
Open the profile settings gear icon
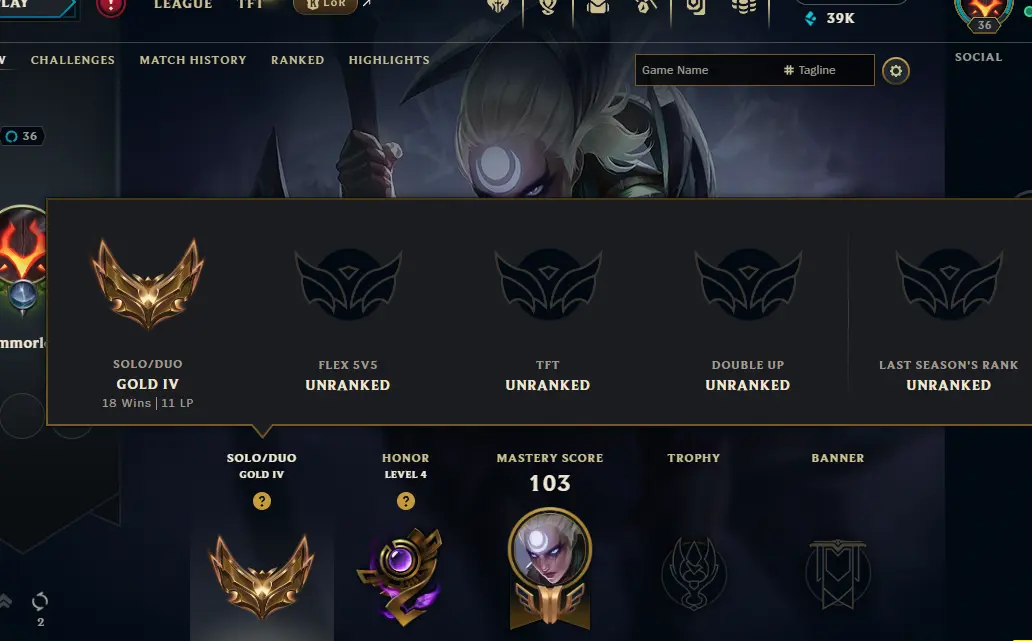click(x=896, y=70)
